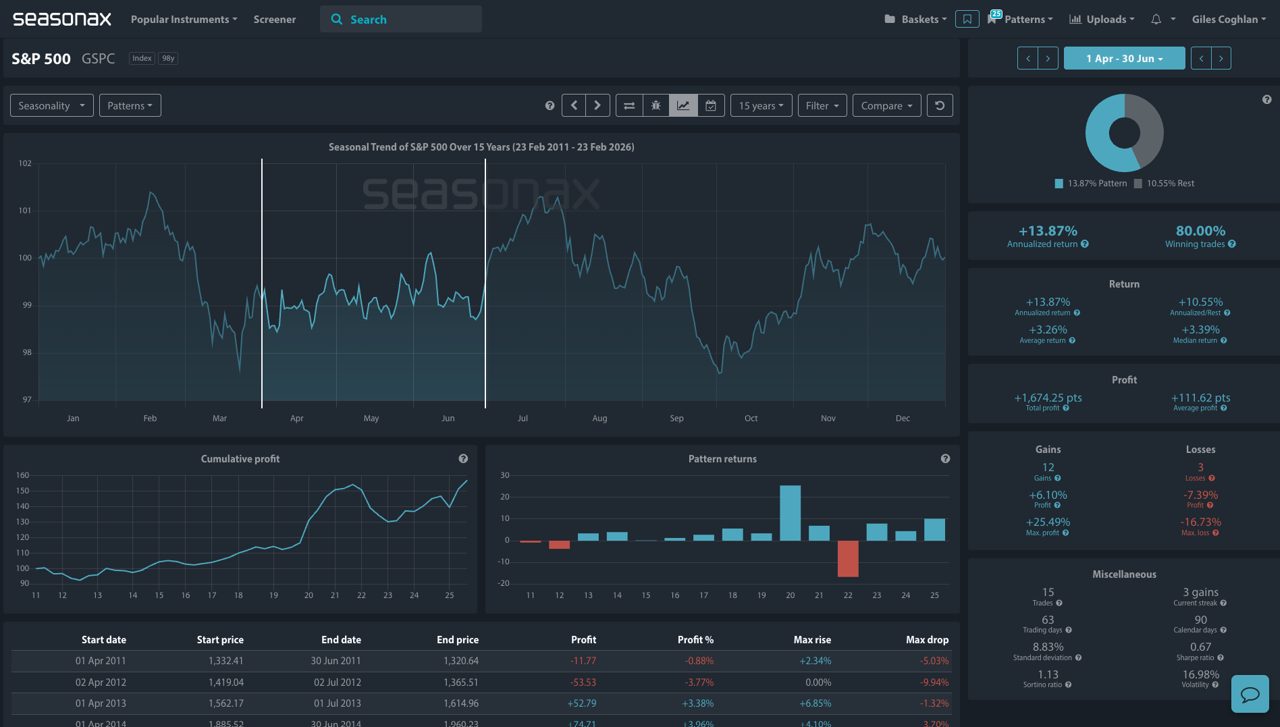Click the swap arrows icon in chart toolbar
This screenshot has height=727, width=1280.
click(x=629, y=105)
